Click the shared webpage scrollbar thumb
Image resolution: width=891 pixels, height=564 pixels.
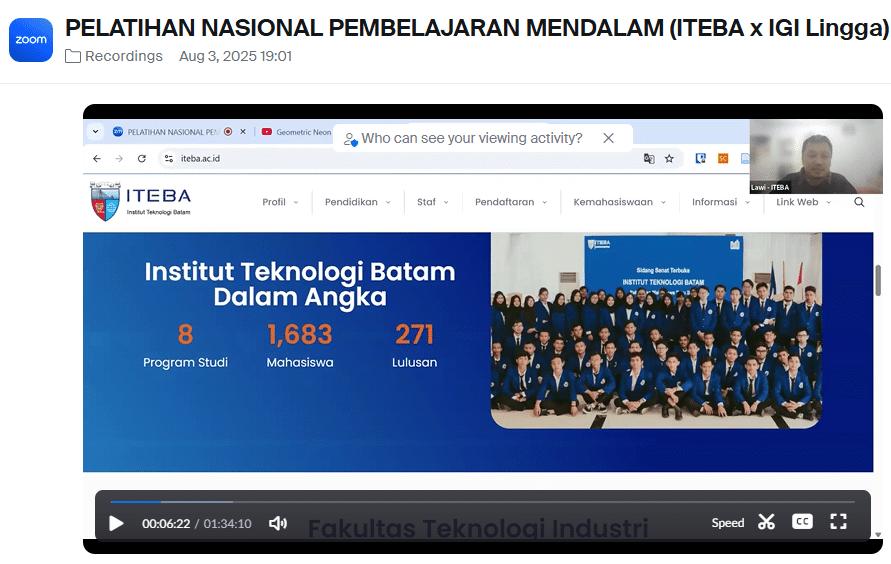pos(878,280)
